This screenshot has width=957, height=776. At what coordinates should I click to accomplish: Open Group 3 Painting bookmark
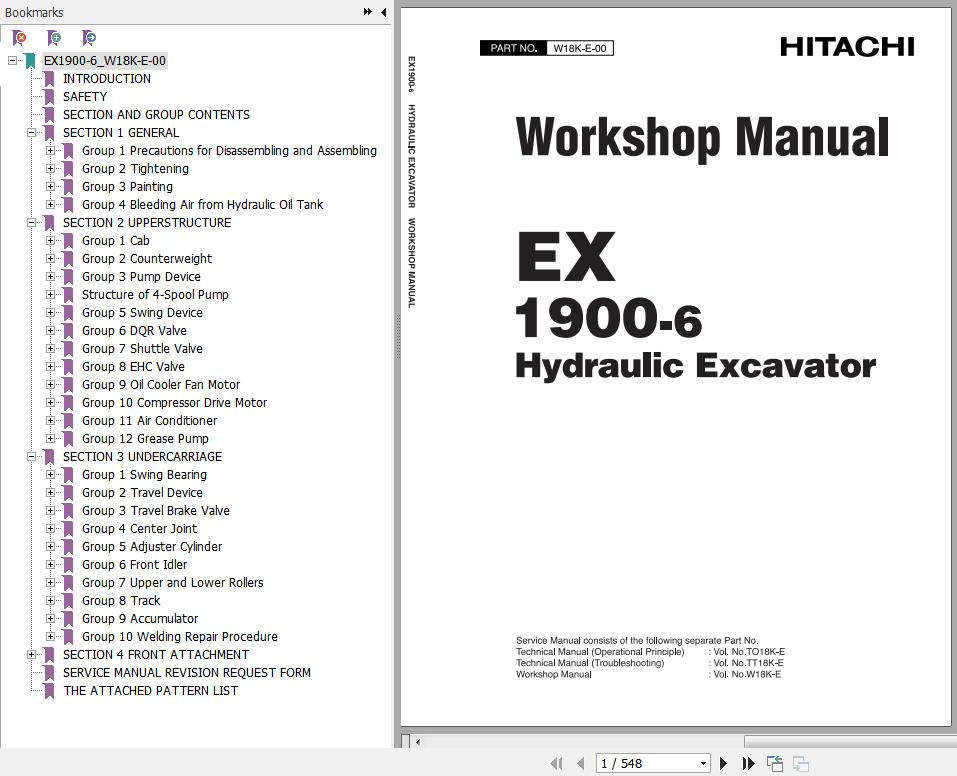pyautogui.click(x=128, y=187)
